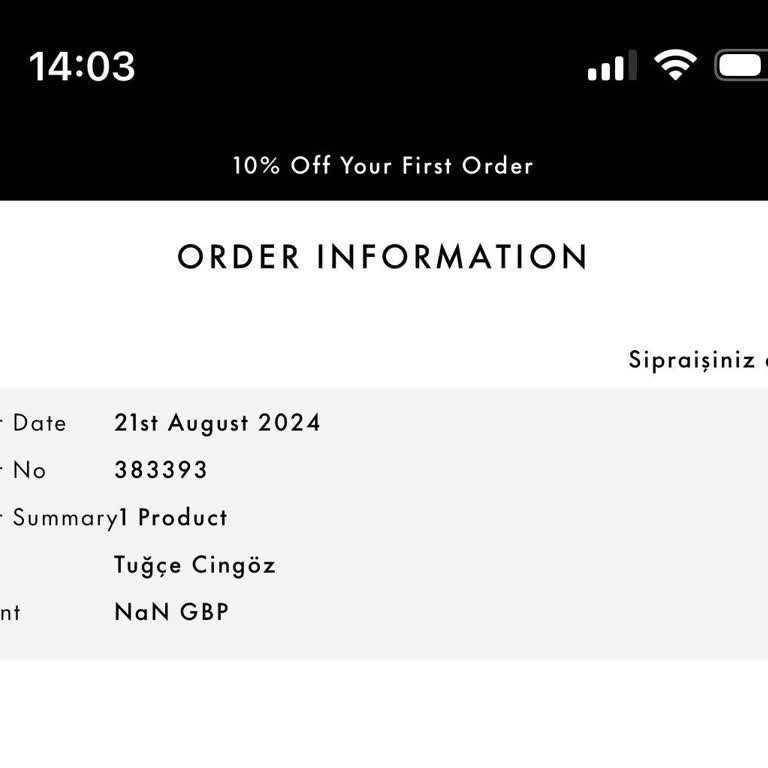
Task: Open the 10% Off Your First Order banner
Action: pos(383,166)
